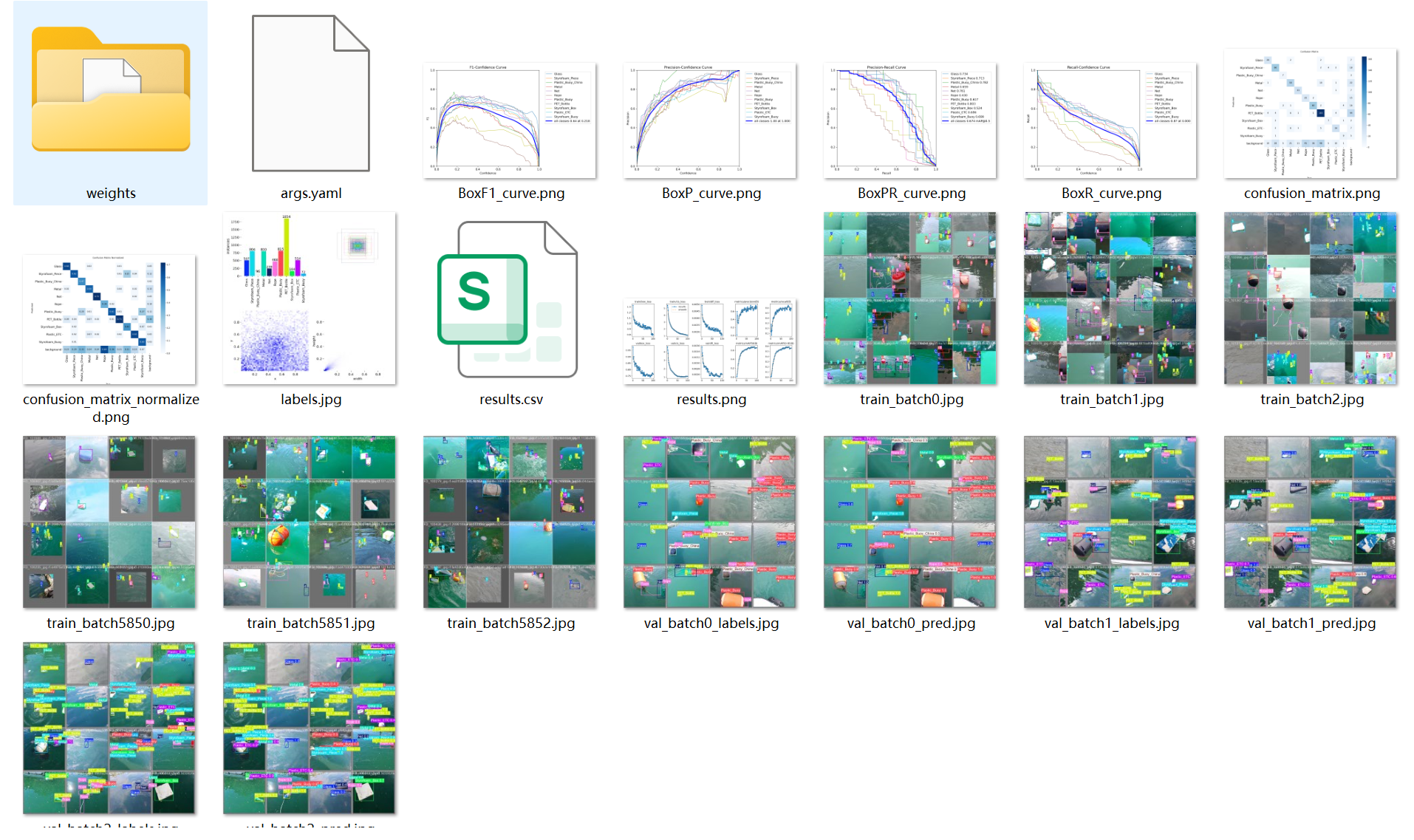
Task: Select the BoxP_curve.png chart thumbnail
Action: tap(710, 120)
